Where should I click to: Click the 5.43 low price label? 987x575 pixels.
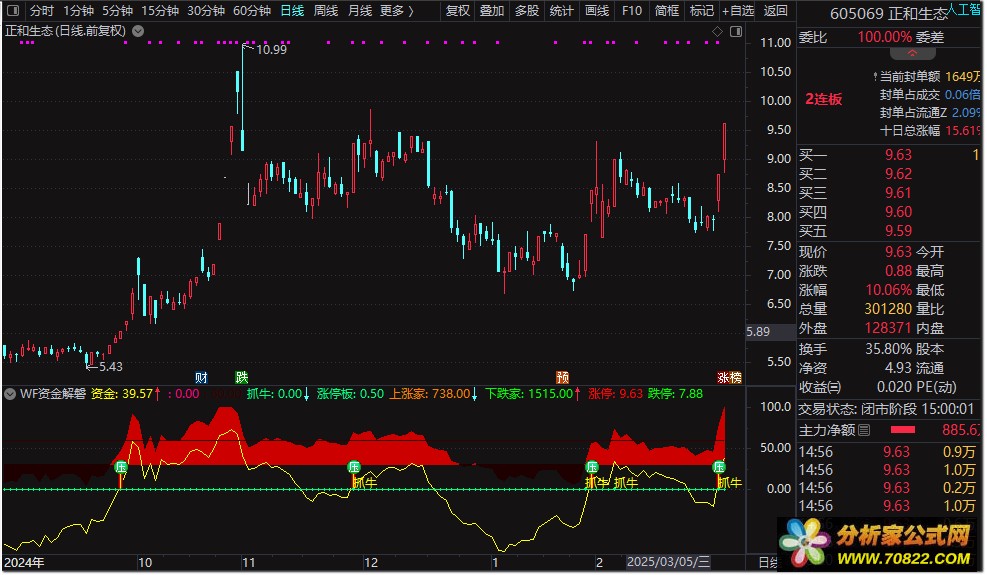(x=111, y=367)
